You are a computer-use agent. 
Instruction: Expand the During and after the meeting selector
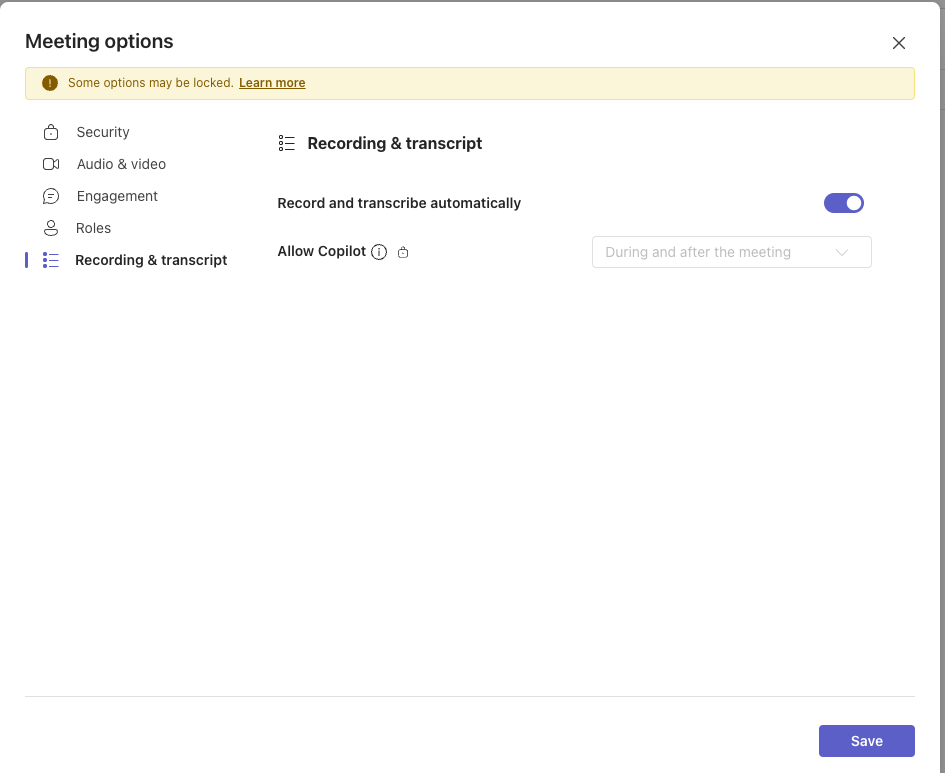731,252
